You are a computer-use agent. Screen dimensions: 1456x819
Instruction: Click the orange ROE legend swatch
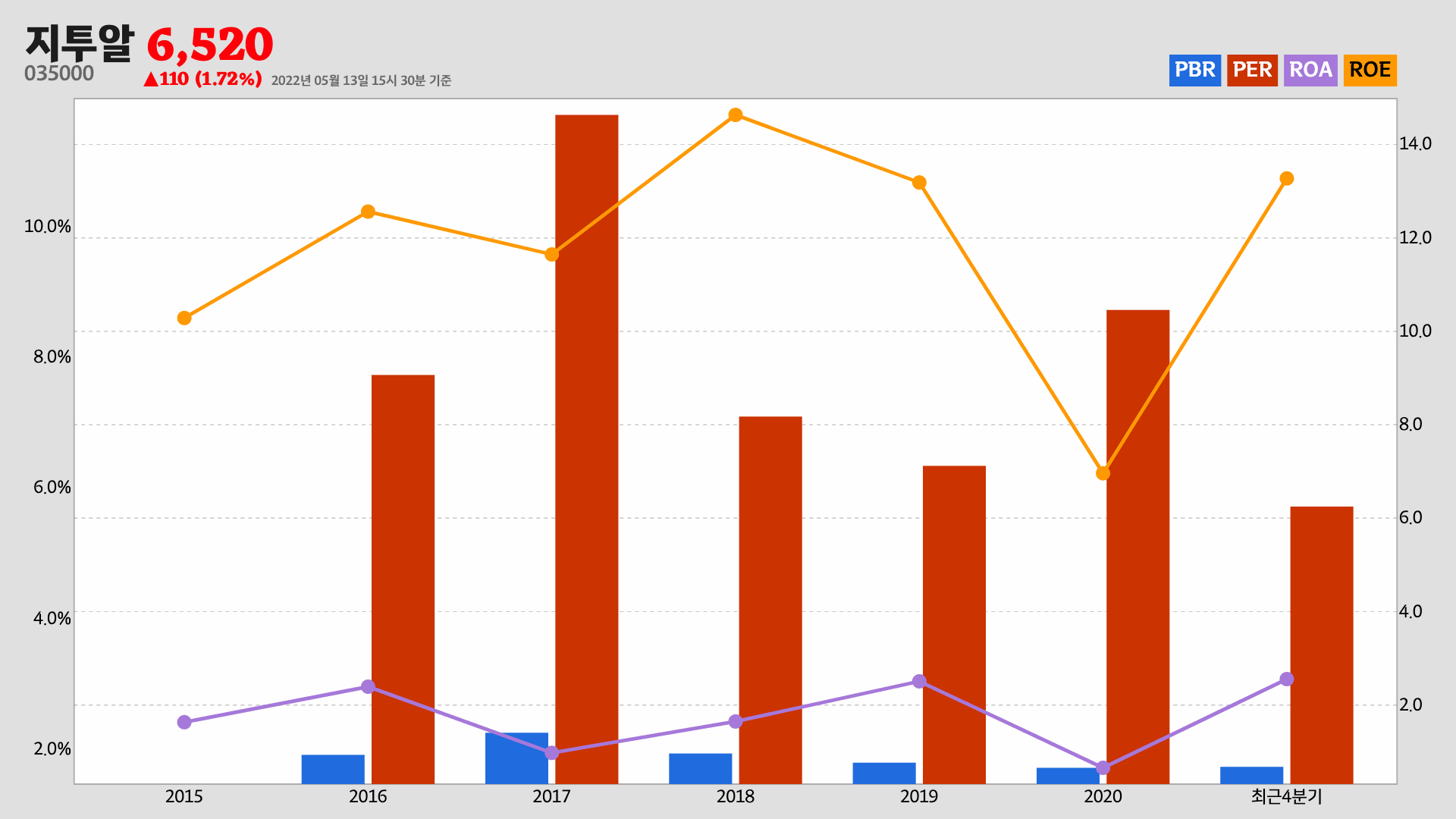tap(1370, 70)
